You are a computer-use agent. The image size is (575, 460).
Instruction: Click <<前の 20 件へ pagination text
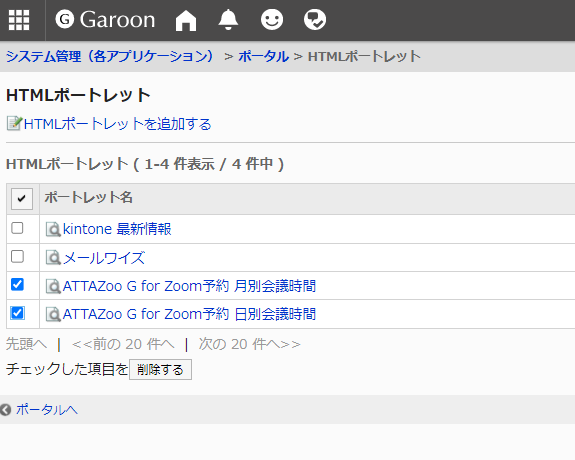click(x=123, y=344)
